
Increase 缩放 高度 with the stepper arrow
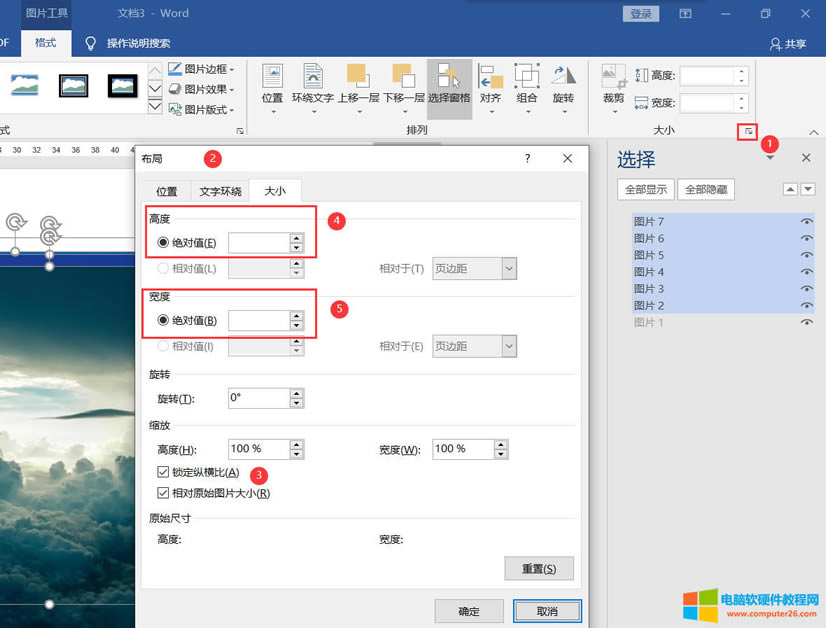coord(296,444)
